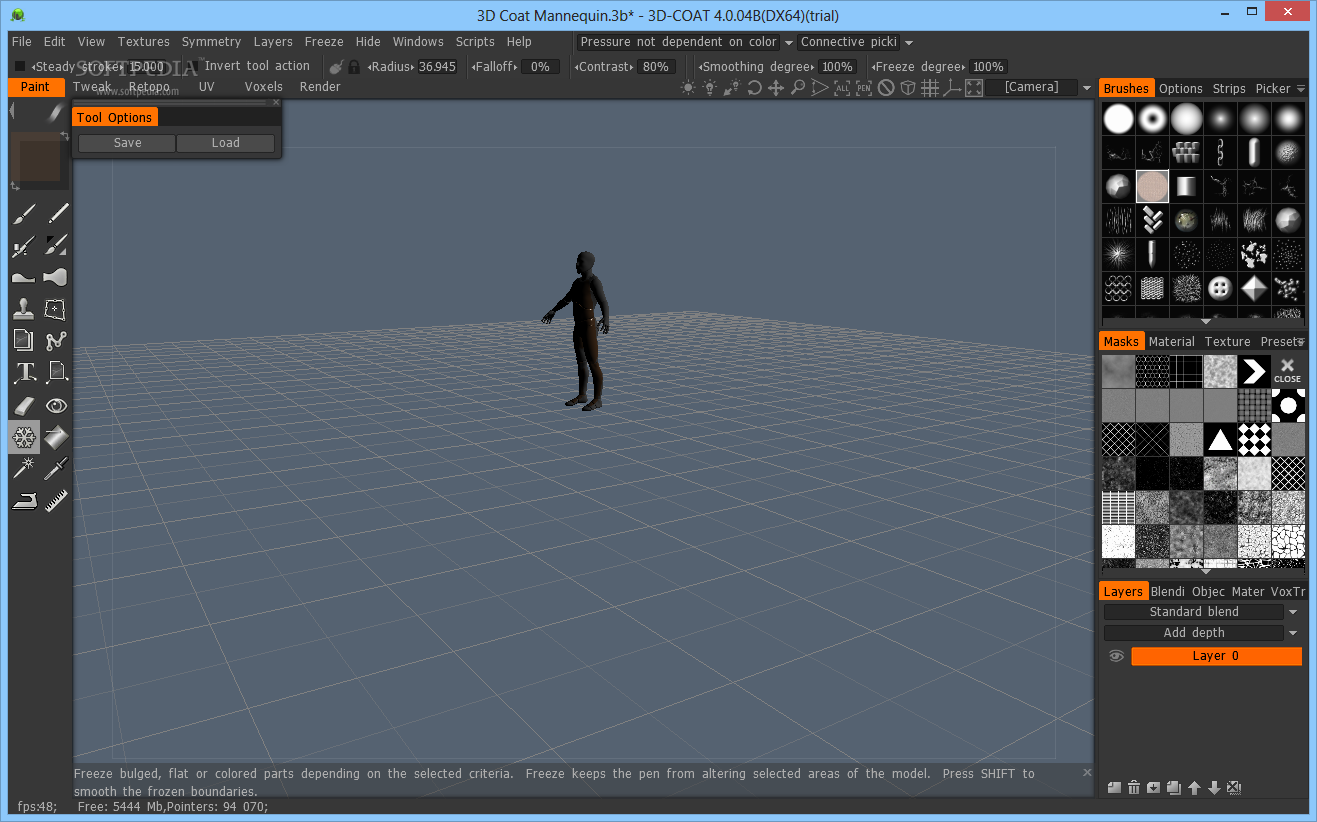This screenshot has width=1317, height=822.
Task: Click the perspective cube icon
Action: pos(908,88)
